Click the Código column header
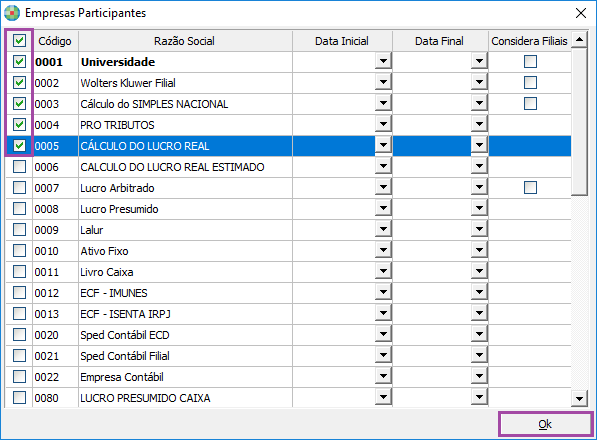597x440 pixels. pos(55,41)
